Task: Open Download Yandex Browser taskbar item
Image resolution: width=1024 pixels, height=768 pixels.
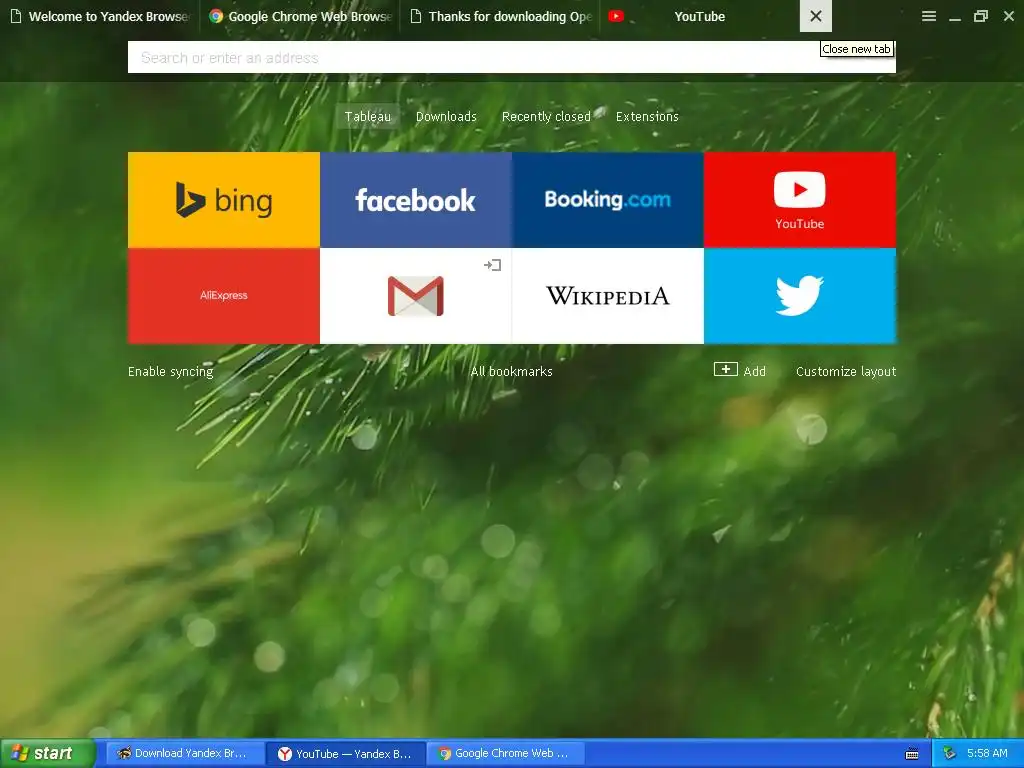Action: coord(185,754)
